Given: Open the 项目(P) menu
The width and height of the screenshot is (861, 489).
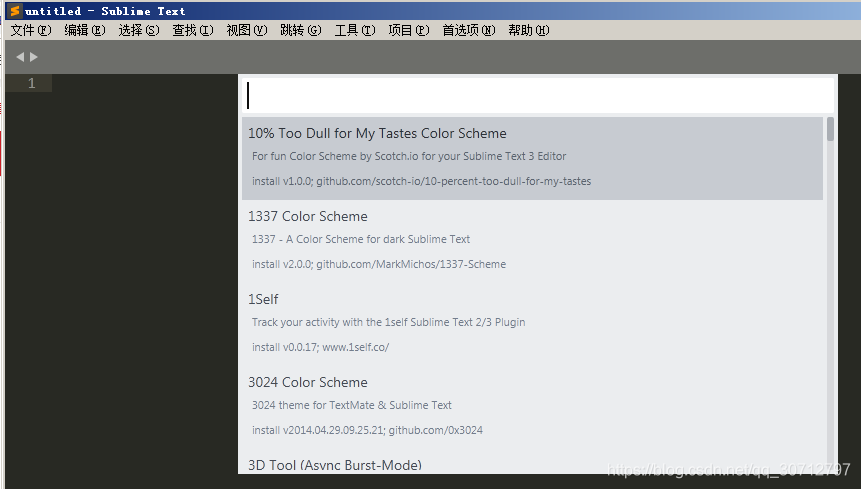Looking at the screenshot, I should pos(409,30).
